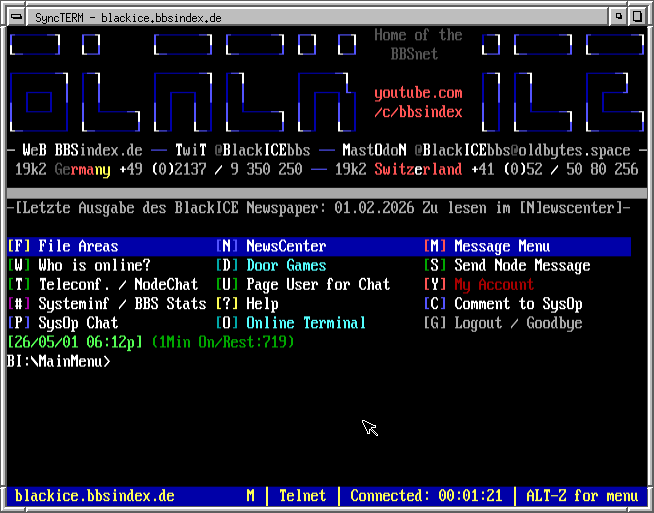Click the [N]ewscenter reference in the notice line

[x=571, y=208]
